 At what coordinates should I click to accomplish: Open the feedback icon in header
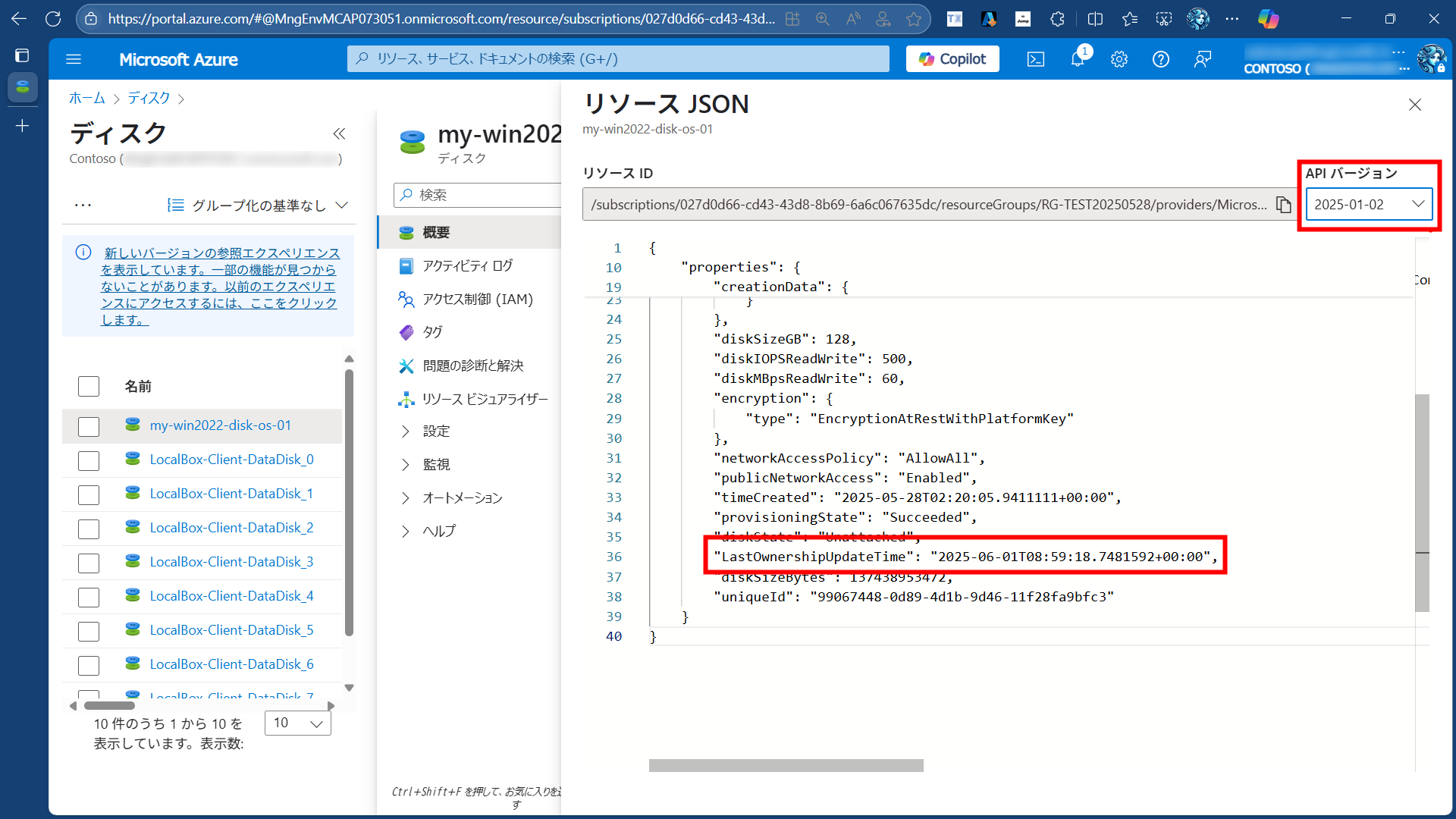point(1203,59)
